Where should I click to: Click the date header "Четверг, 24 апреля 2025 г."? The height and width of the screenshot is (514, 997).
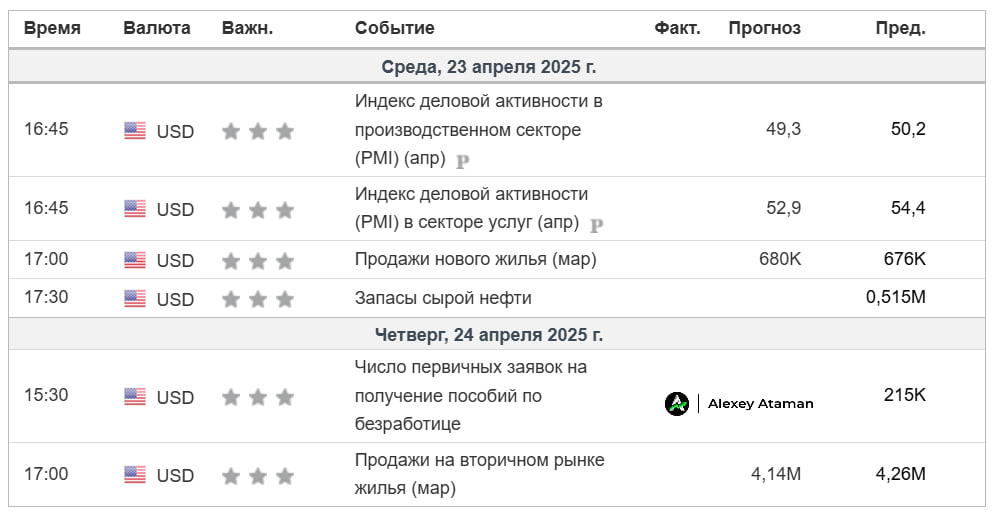[489, 335]
